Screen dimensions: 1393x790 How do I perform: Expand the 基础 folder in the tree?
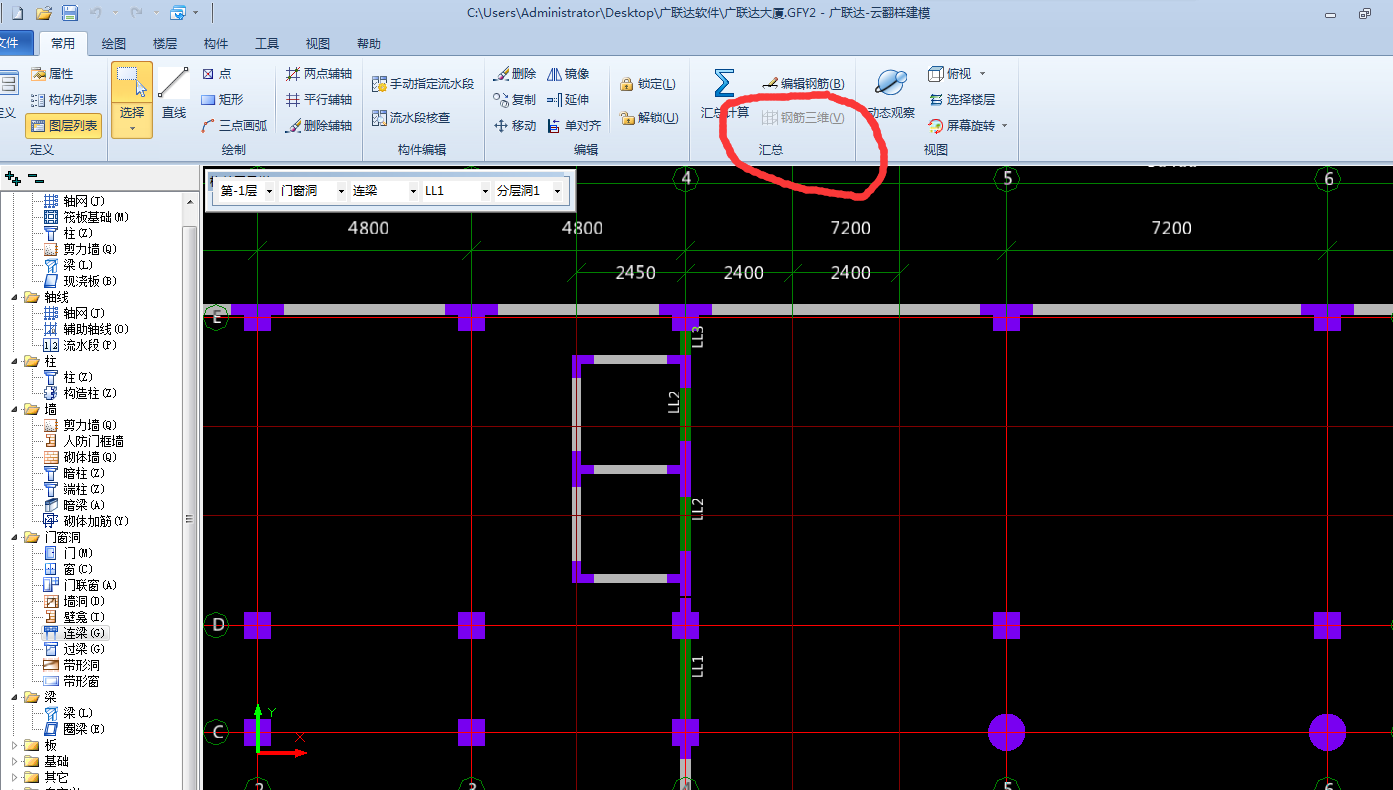[x=15, y=761]
